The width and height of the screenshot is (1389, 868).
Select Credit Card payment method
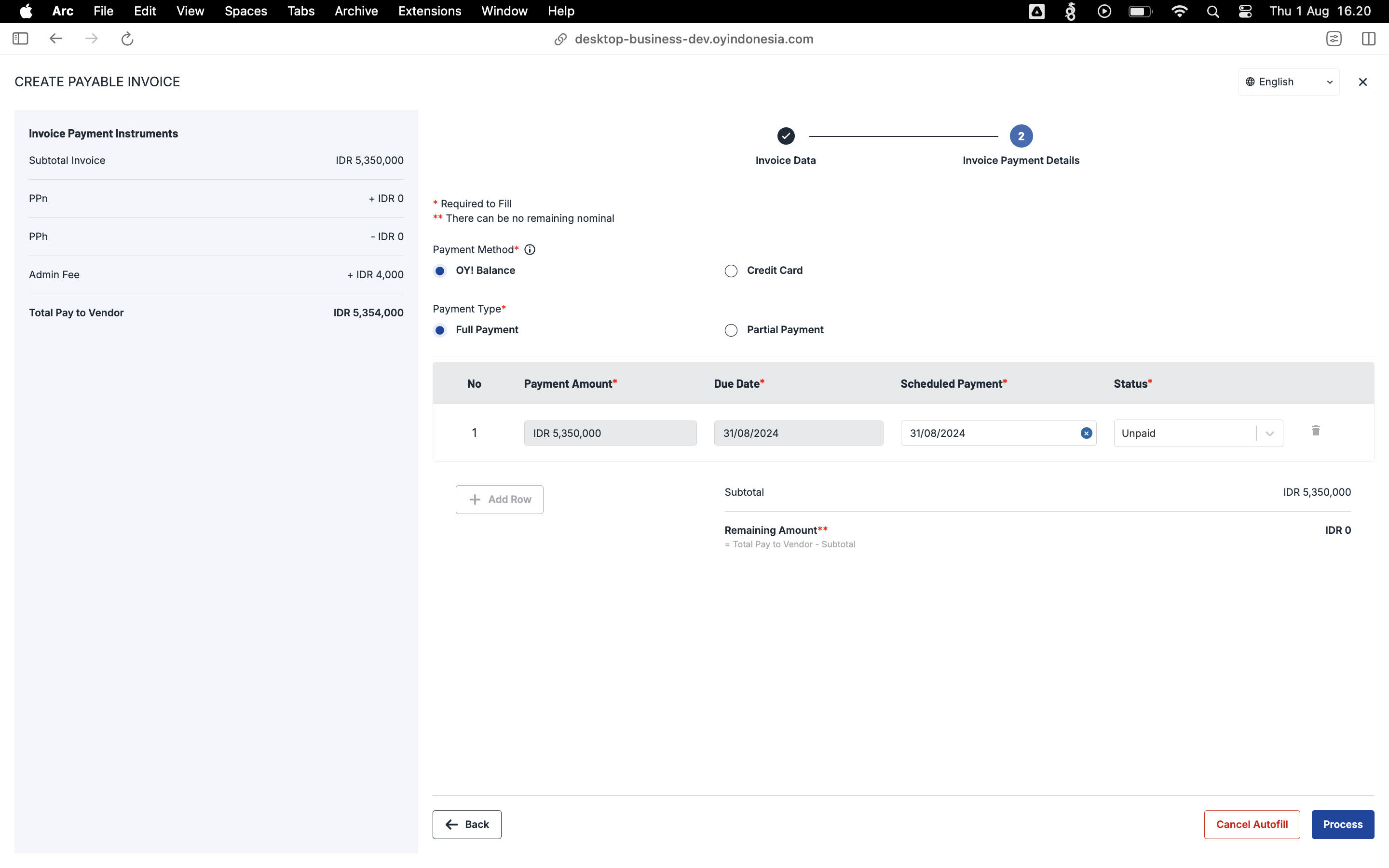pyautogui.click(x=730, y=271)
